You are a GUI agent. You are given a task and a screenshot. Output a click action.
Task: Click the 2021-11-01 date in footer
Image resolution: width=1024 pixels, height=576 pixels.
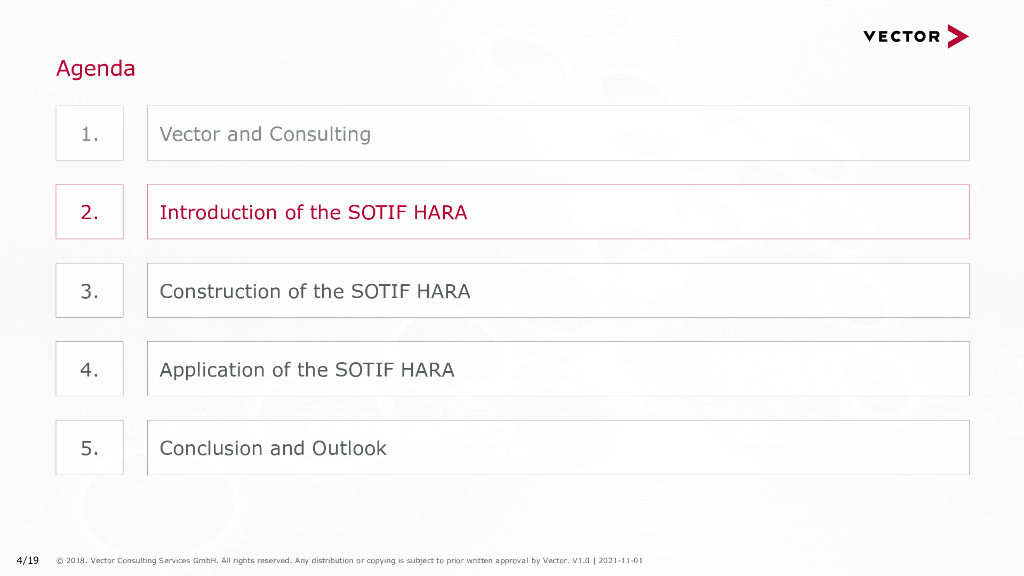click(x=621, y=561)
